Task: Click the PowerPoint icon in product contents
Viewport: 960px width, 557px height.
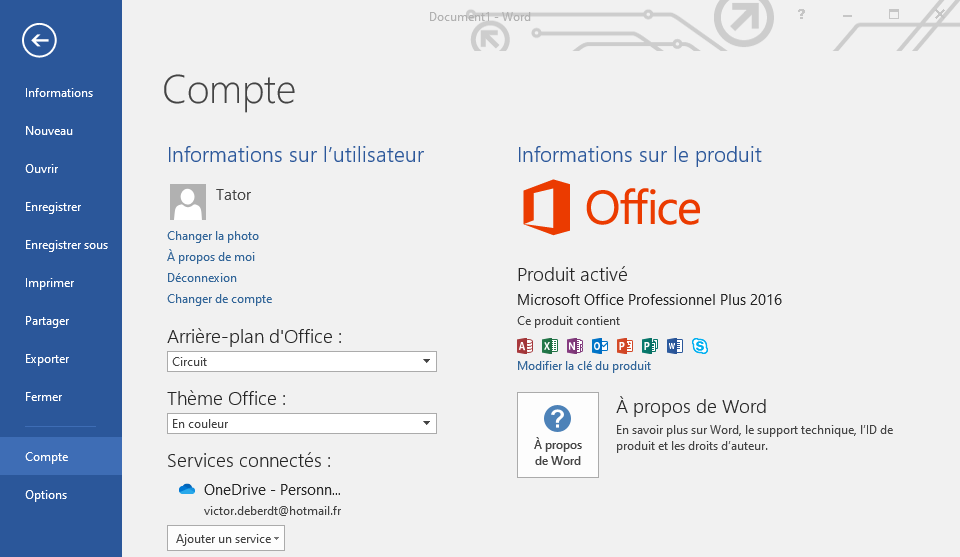Action: (624, 346)
